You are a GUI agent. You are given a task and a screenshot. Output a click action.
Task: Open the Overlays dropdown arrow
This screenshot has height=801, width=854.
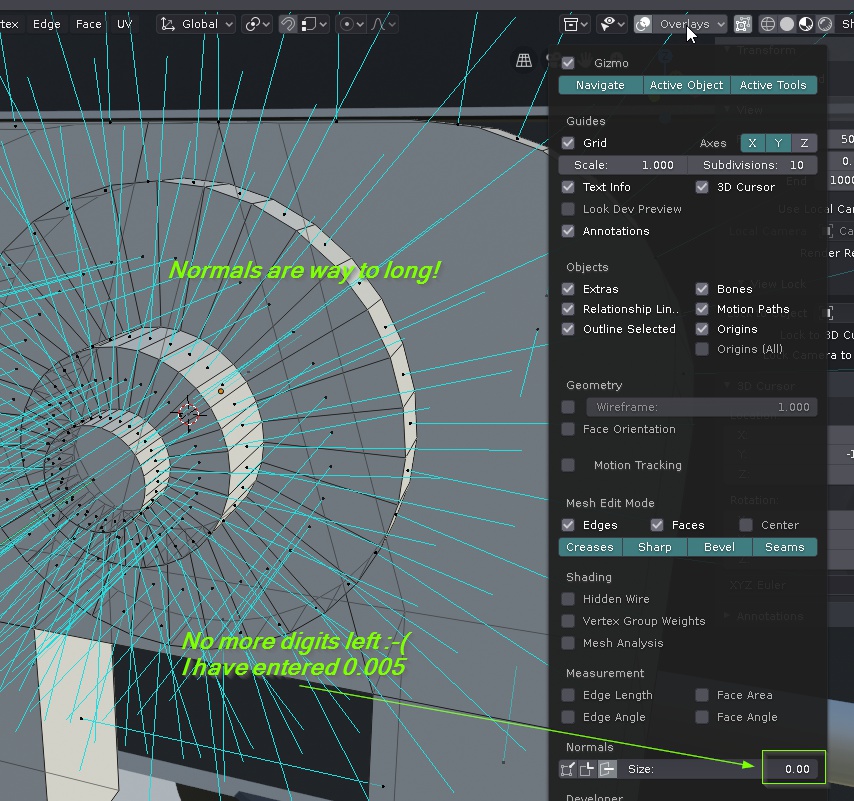coord(721,25)
